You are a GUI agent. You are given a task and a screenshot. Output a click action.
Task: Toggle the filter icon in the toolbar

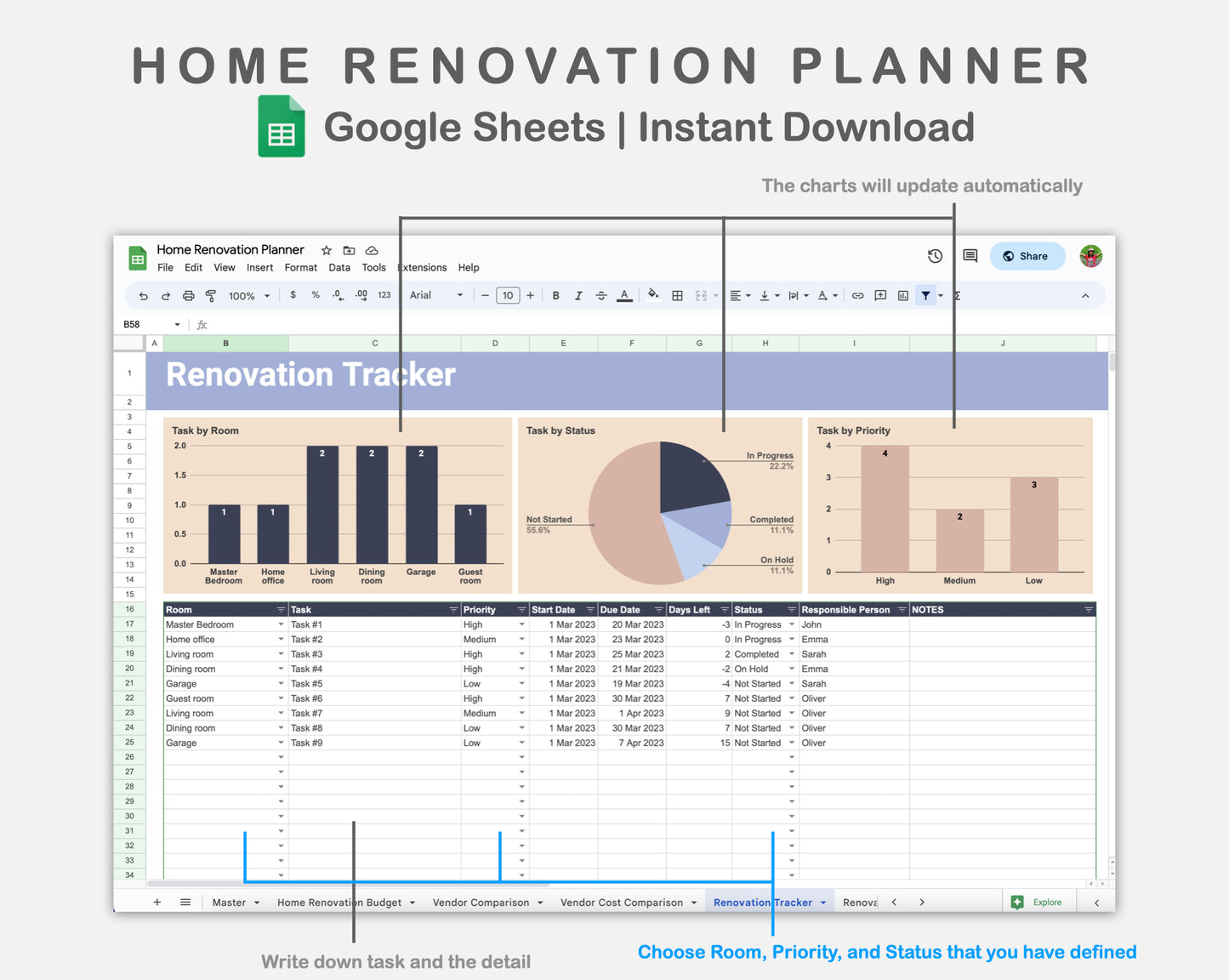[925, 295]
